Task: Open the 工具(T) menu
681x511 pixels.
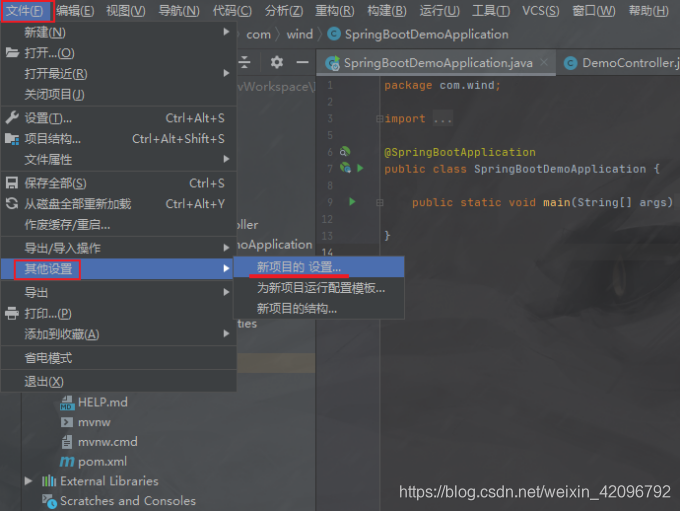Action: click(491, 10)
